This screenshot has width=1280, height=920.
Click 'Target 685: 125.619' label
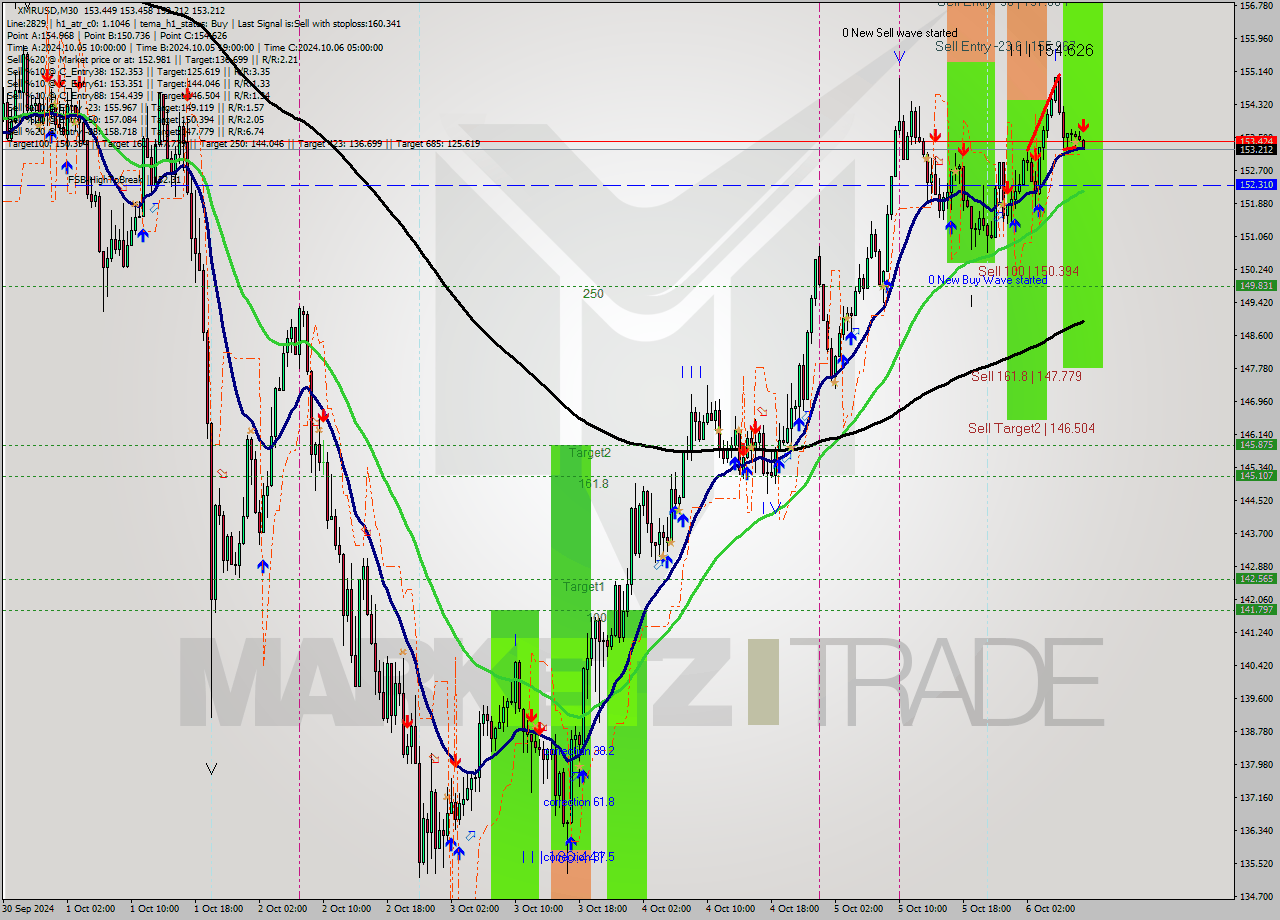coord(438,143)
